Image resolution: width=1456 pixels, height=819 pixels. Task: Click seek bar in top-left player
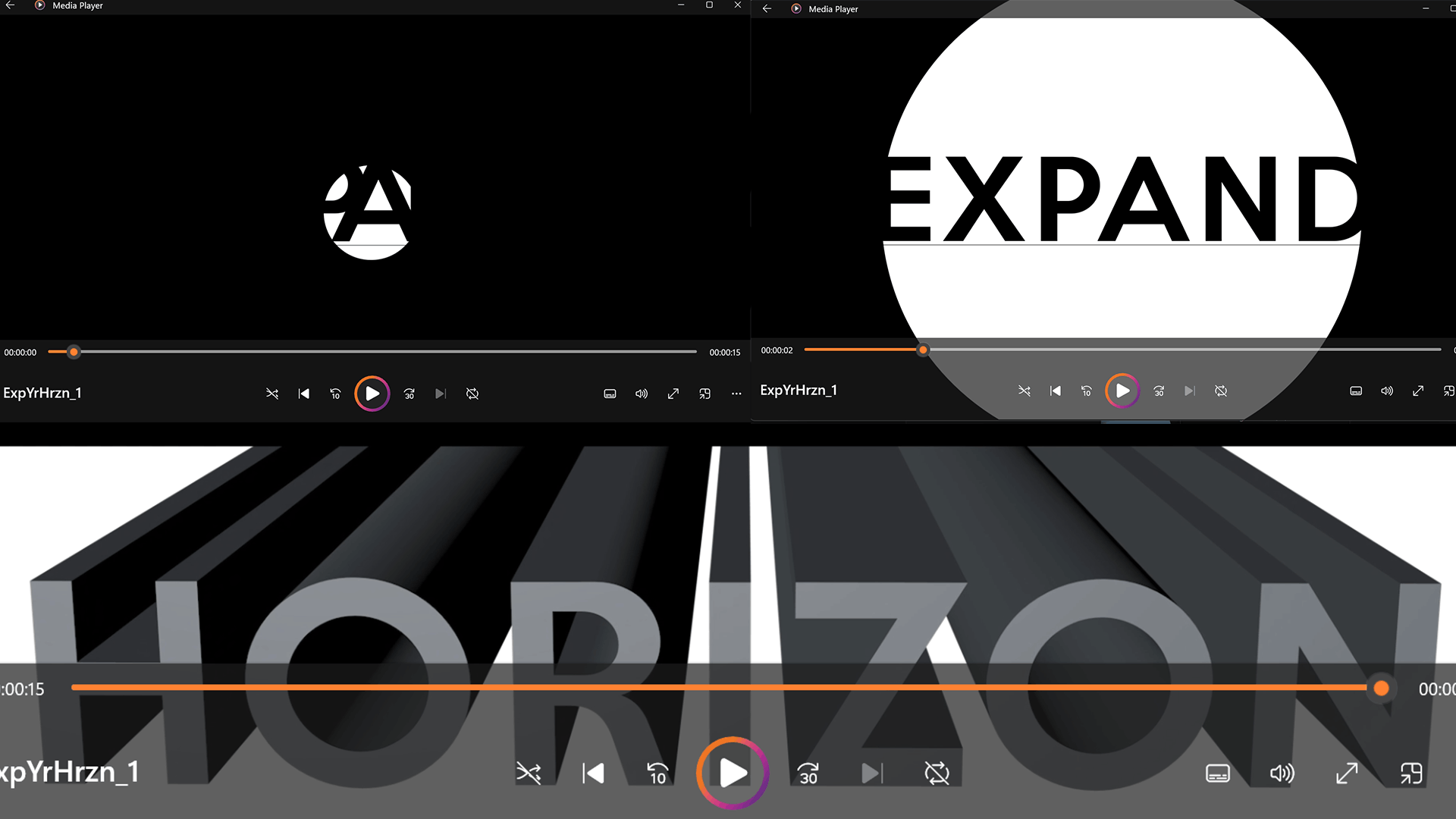pos(379,352)
